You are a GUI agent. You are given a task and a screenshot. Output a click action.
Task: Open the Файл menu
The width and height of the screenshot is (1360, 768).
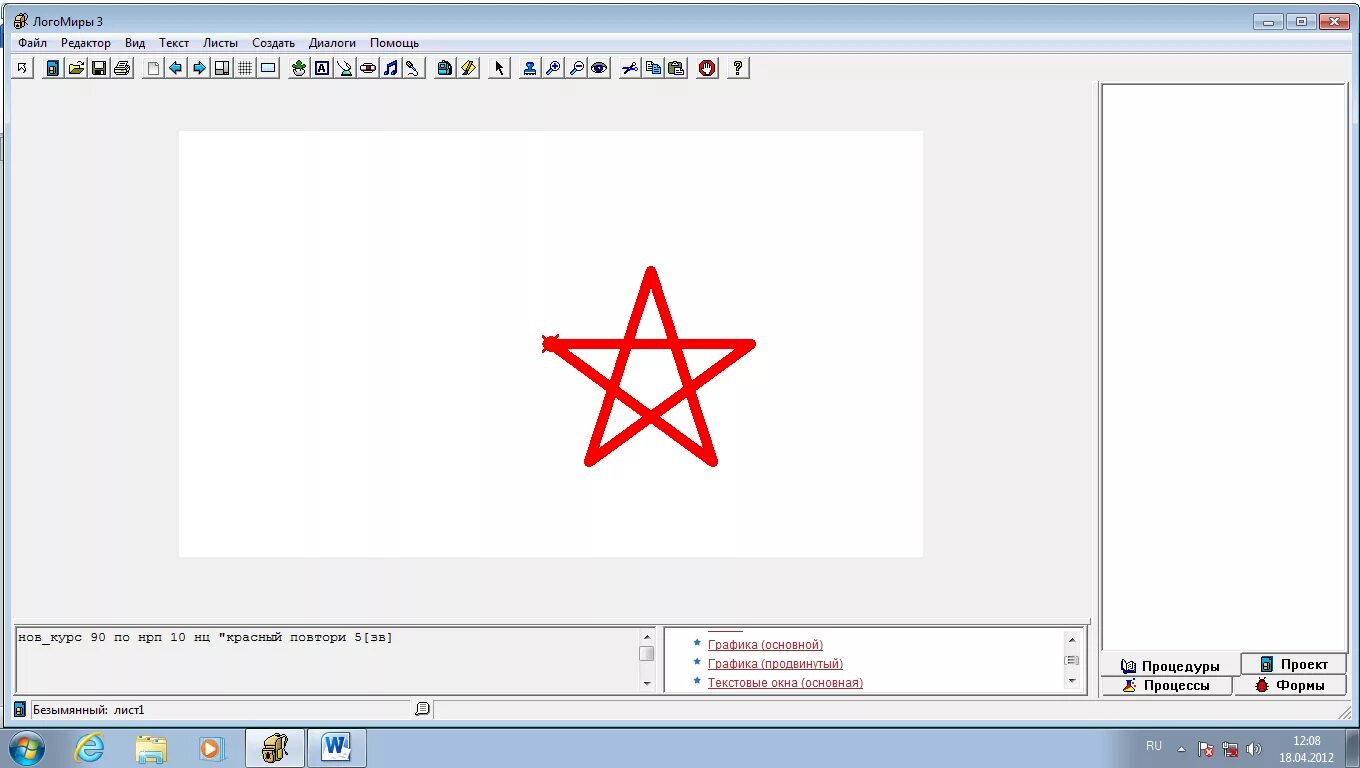tap(32, 43)
